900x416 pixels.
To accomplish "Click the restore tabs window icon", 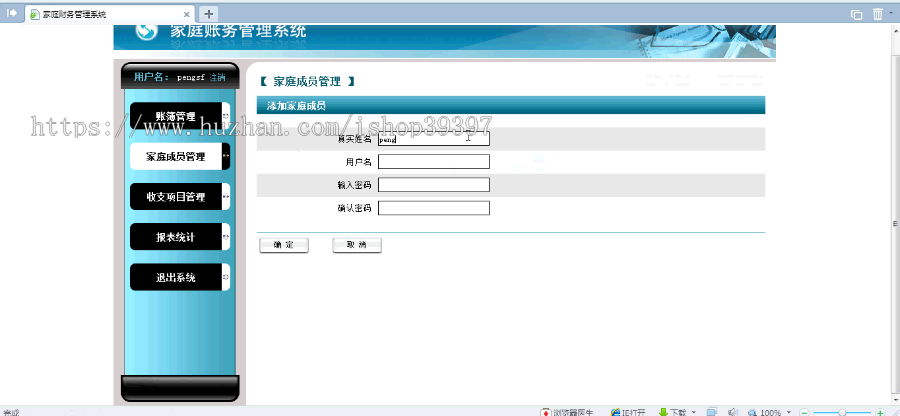I will pos(856,14).
